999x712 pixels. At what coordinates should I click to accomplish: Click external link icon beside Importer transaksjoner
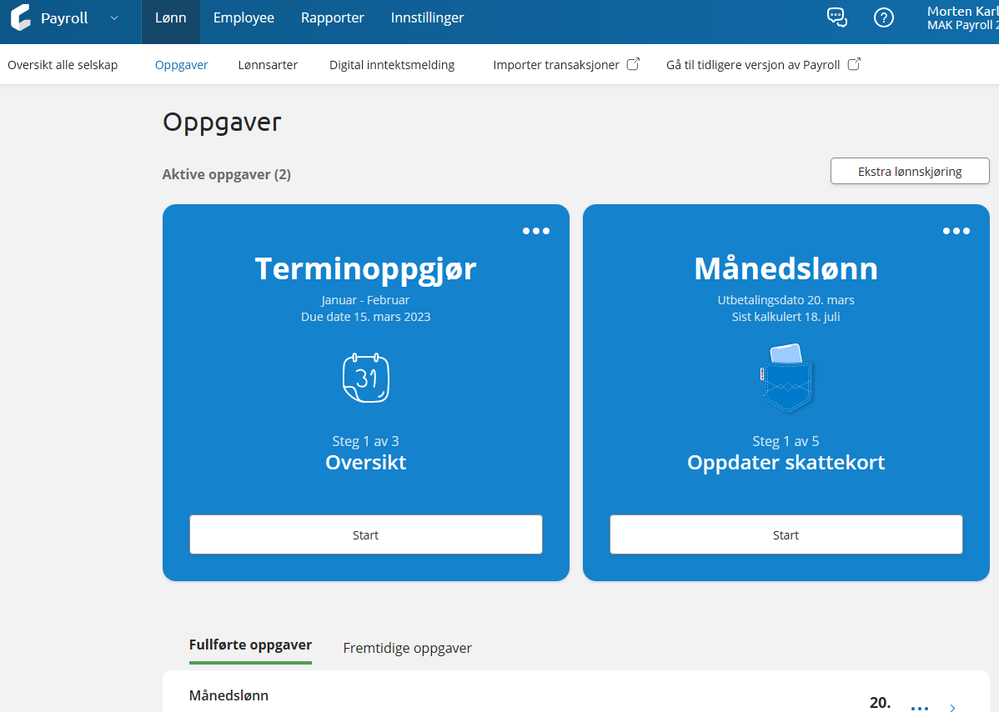(x=633, y=64)
